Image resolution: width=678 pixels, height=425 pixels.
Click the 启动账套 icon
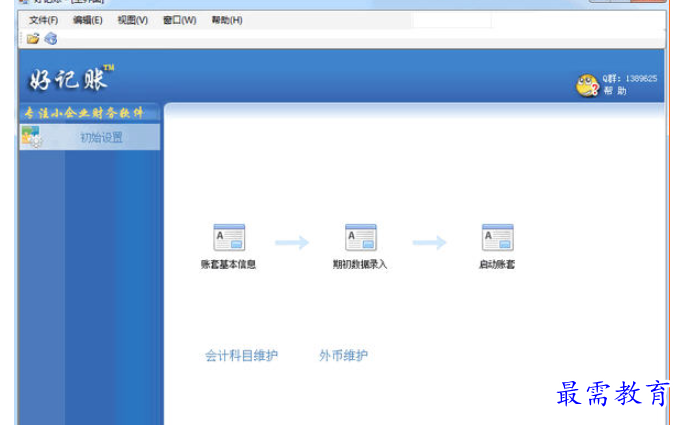(x=497, y=238)
